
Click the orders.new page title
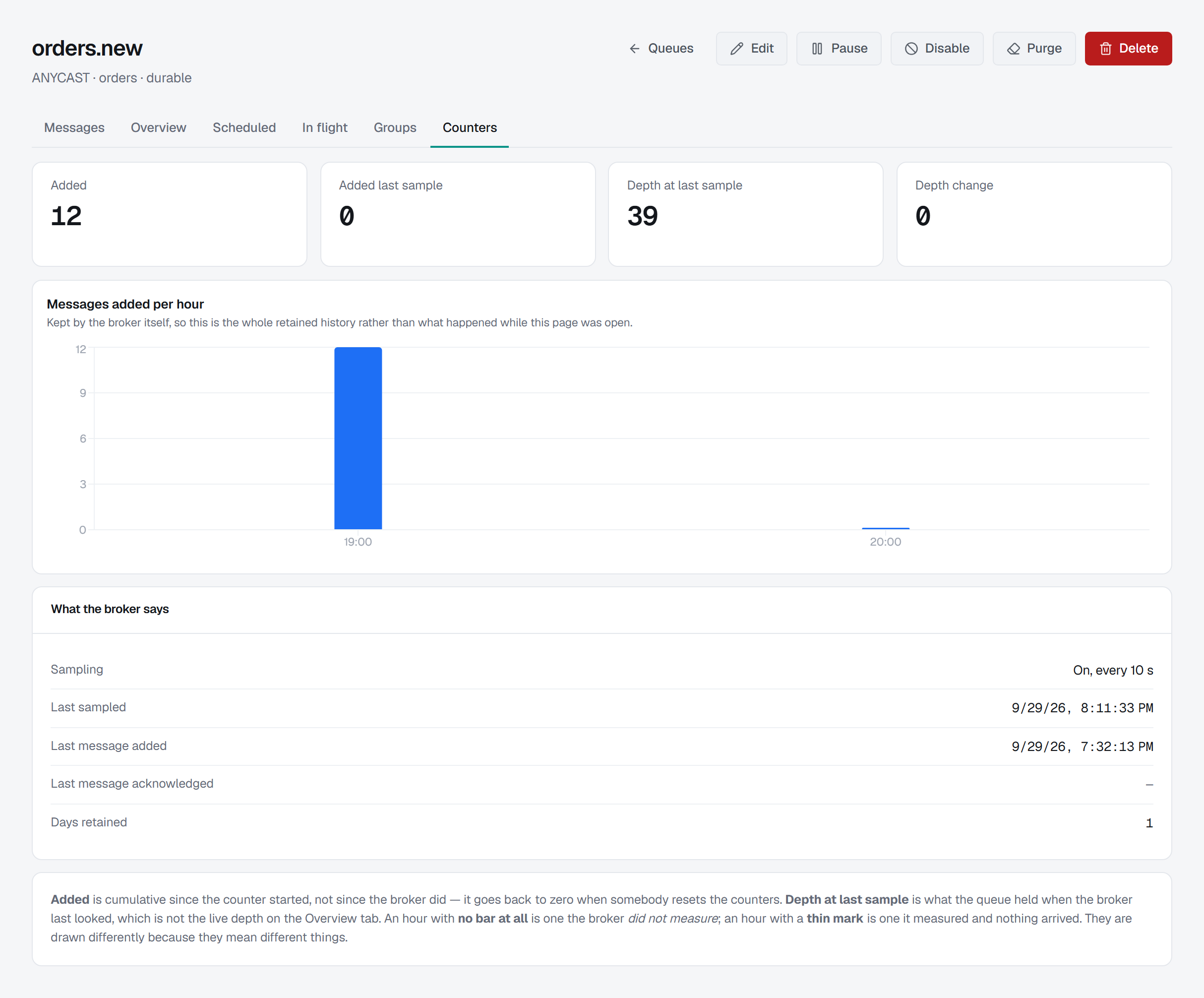(x=87, y=48)
